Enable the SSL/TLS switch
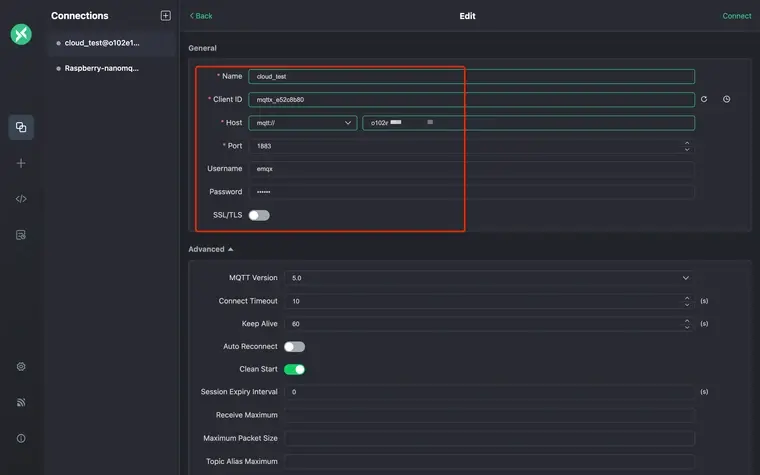760x475 pixels. point(259,215)
